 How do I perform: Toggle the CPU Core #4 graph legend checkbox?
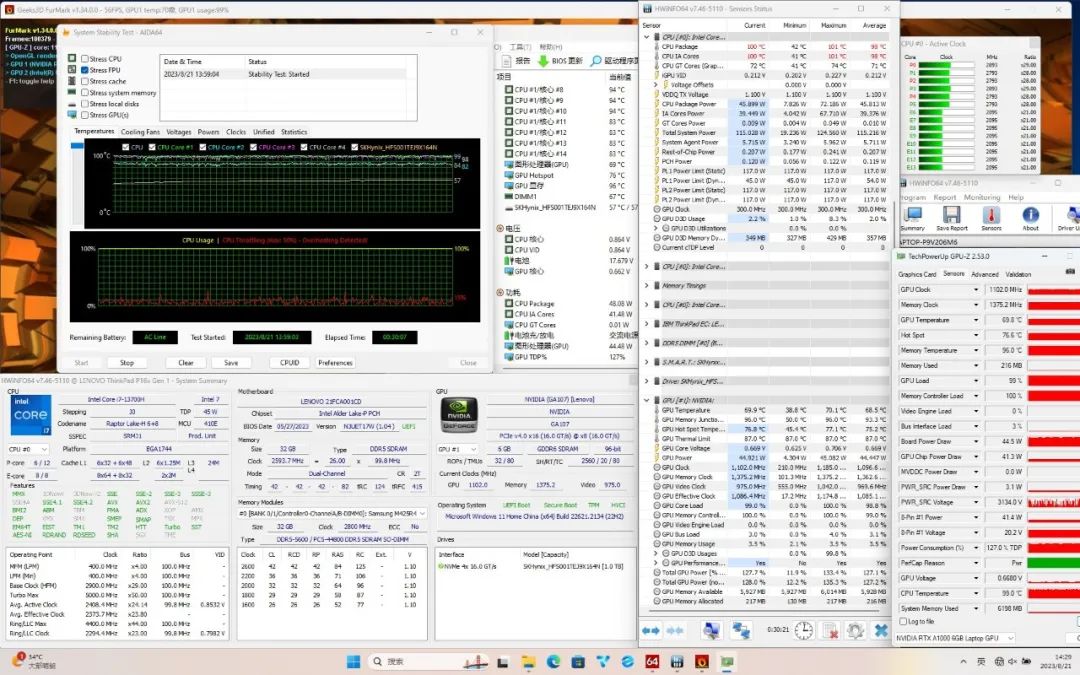click(303, 147)
